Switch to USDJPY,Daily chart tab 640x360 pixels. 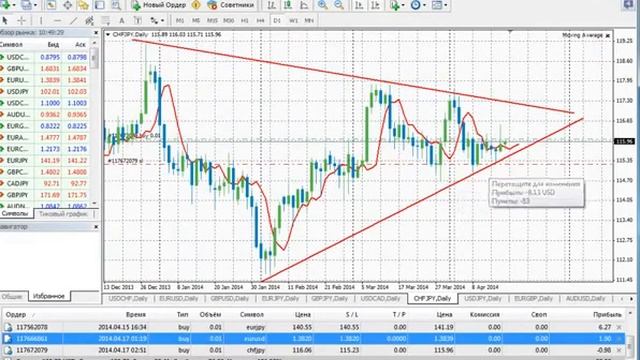click(x=483, y=299)
